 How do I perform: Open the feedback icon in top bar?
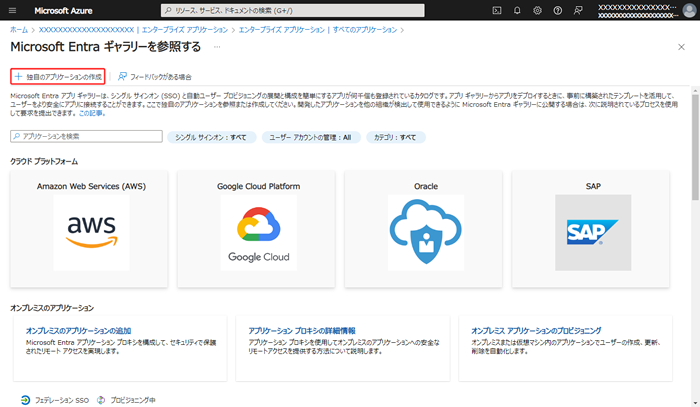click(578, 10)
